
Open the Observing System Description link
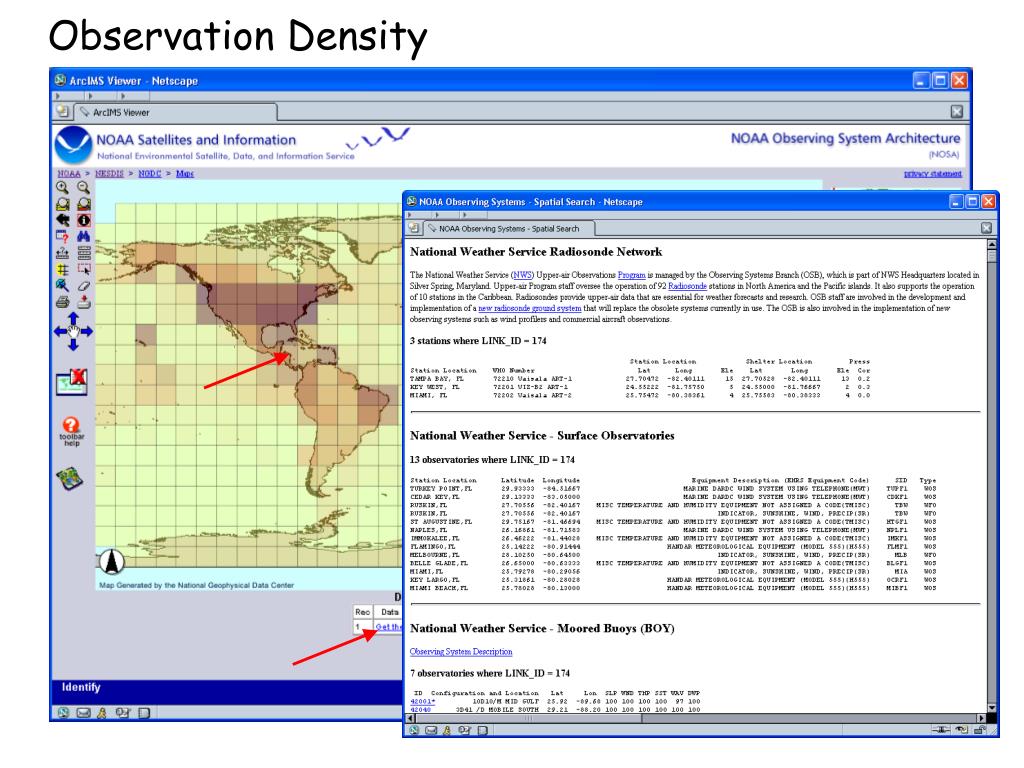(x=461, y=652)
